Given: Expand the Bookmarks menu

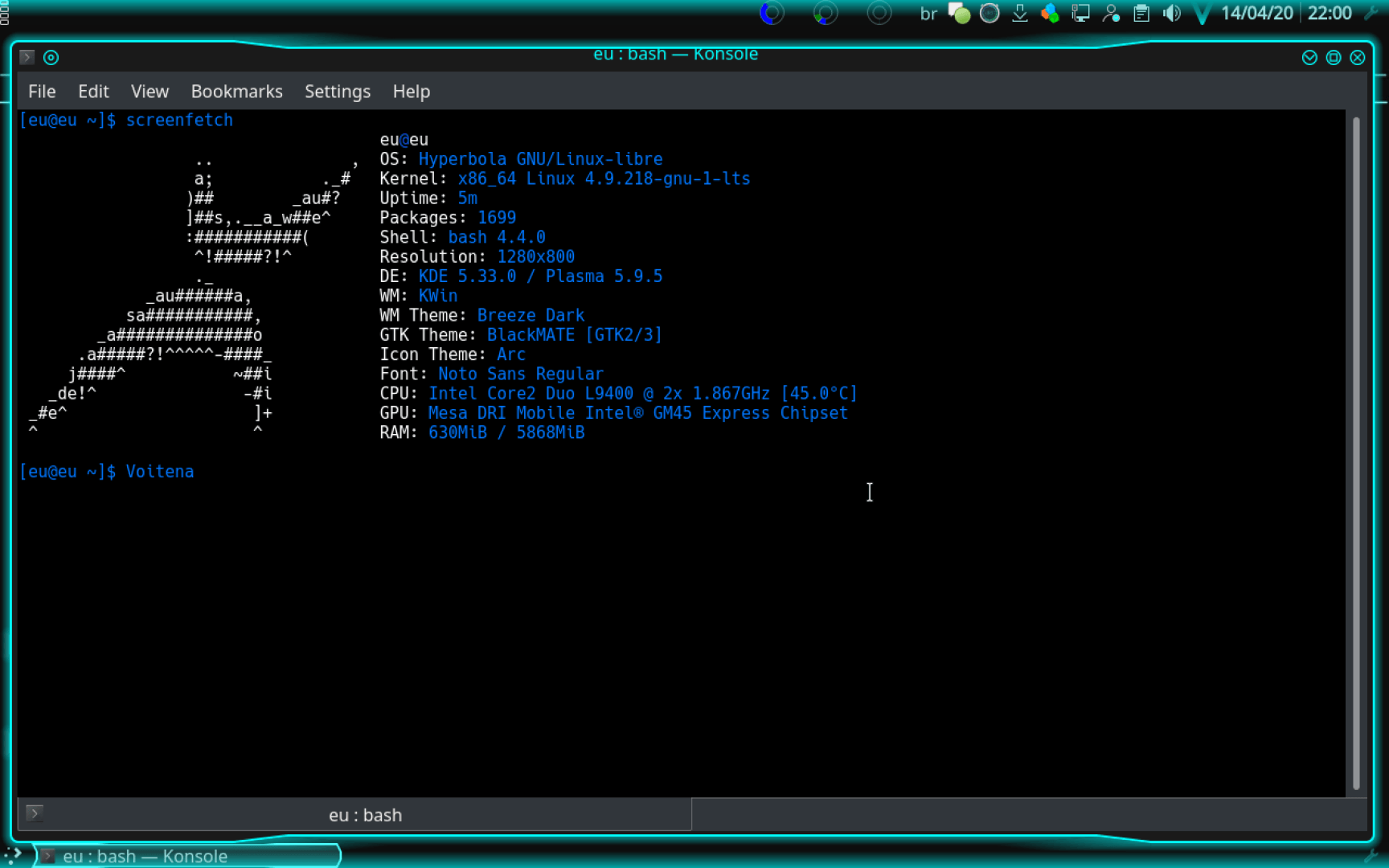Looking at the screenshot, I should [x=236, y=92].
